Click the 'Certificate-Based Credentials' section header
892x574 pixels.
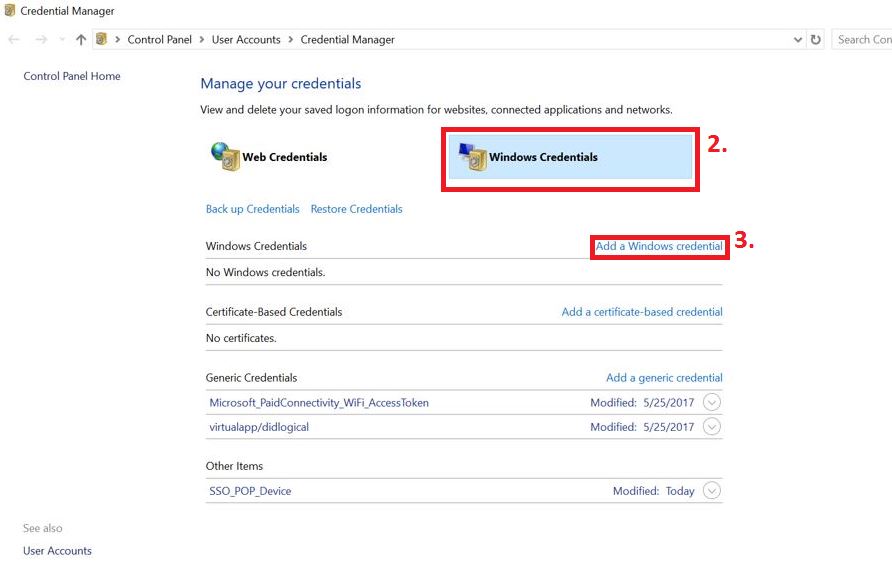[274, 312]
